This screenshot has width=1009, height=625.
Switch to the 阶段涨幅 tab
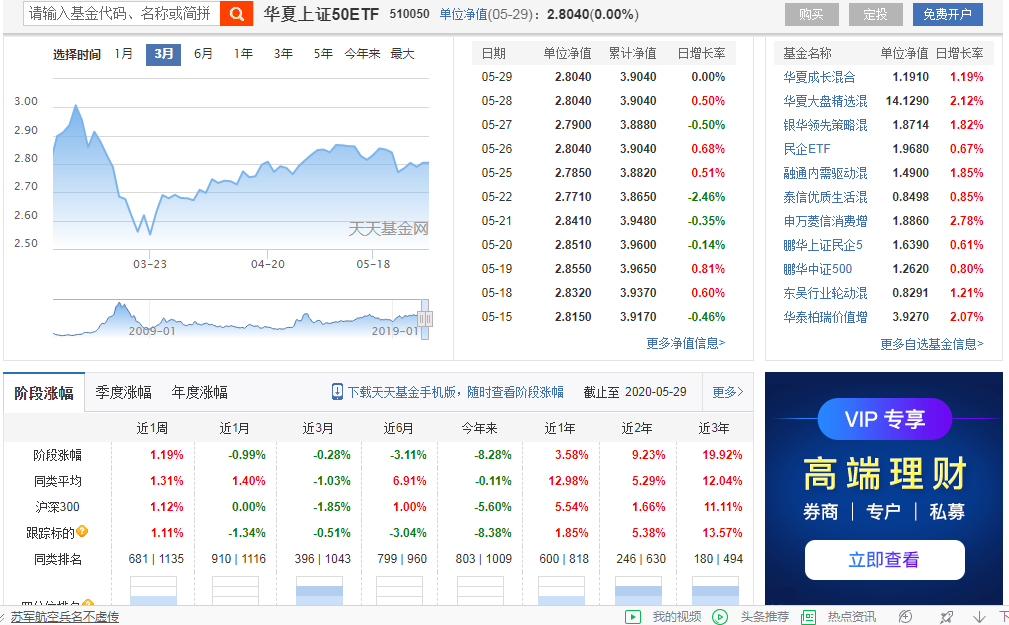[44, 393]
